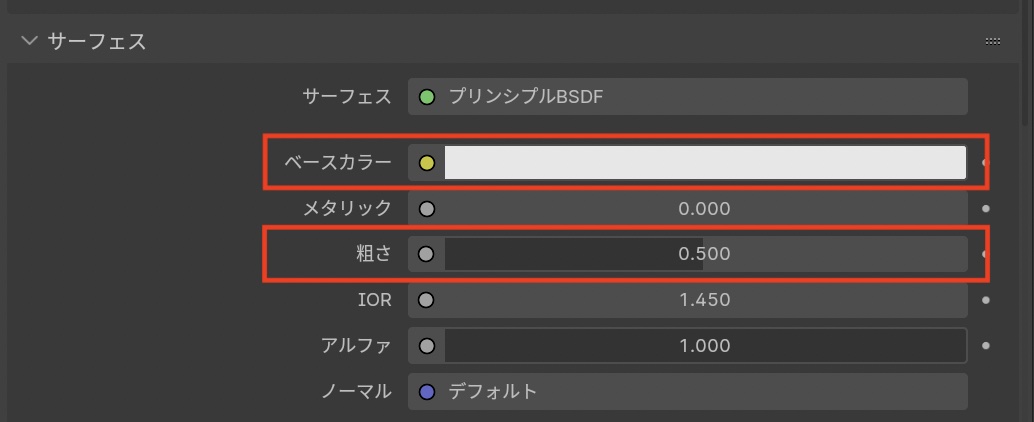Open the white ベースカラー color swatch

click(x=705, y=163)
